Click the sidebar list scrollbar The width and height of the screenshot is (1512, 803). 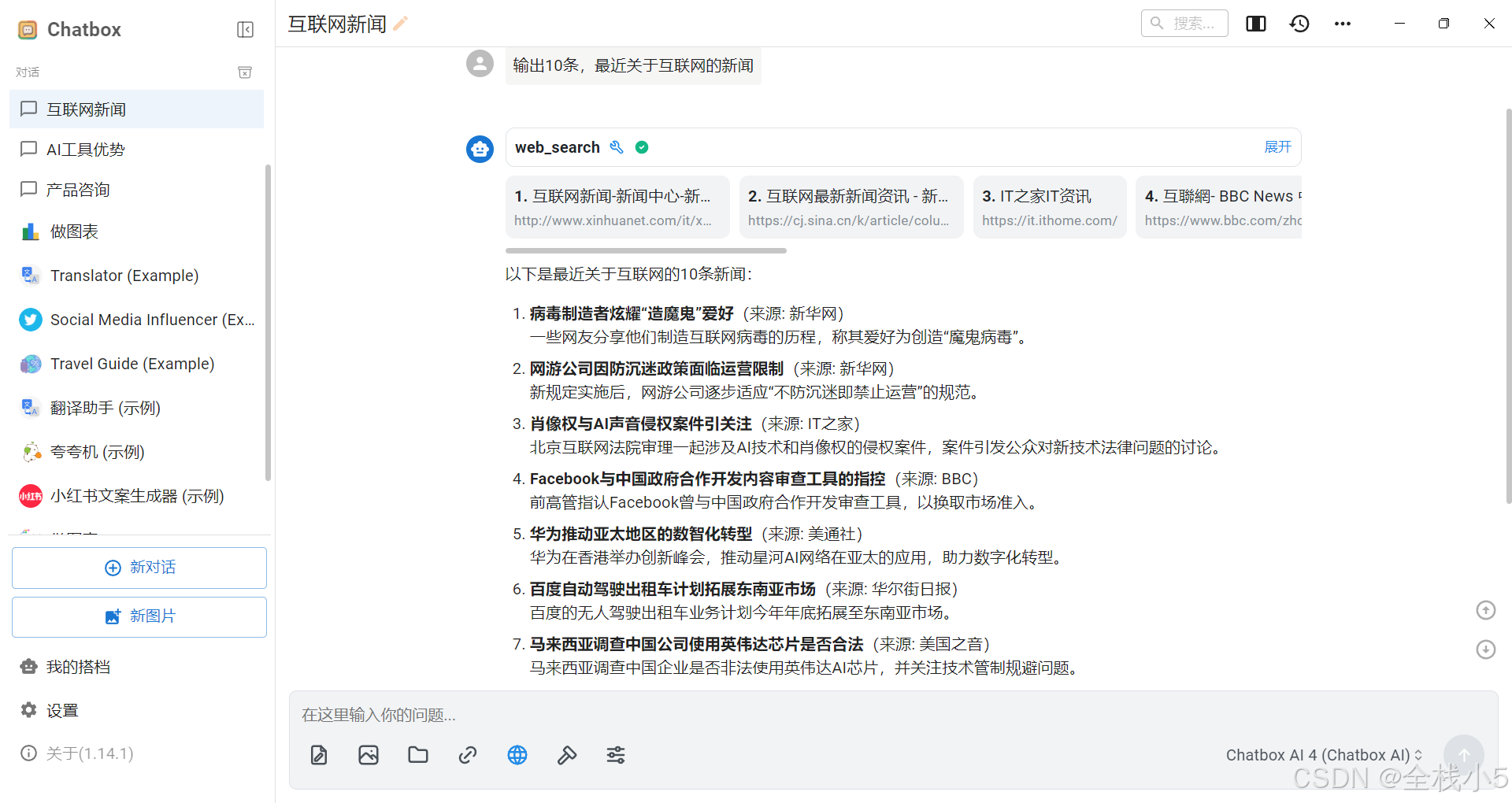click(x=268, y=323)
